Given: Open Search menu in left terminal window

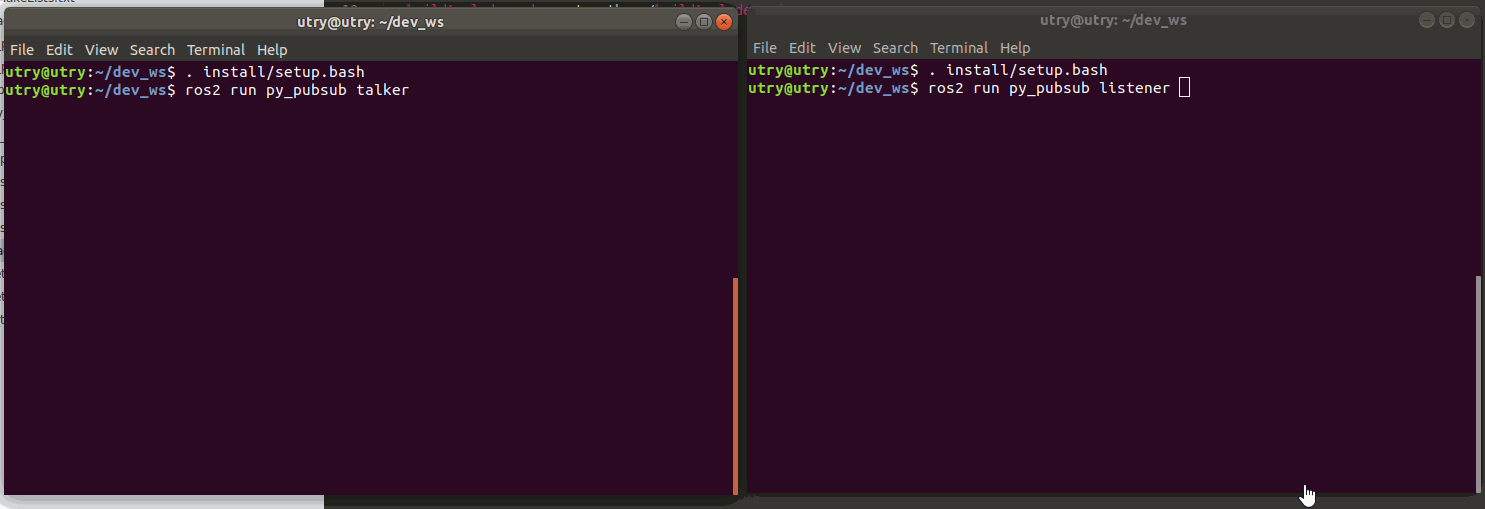Looking at the screenshot, I should [152, 50].
